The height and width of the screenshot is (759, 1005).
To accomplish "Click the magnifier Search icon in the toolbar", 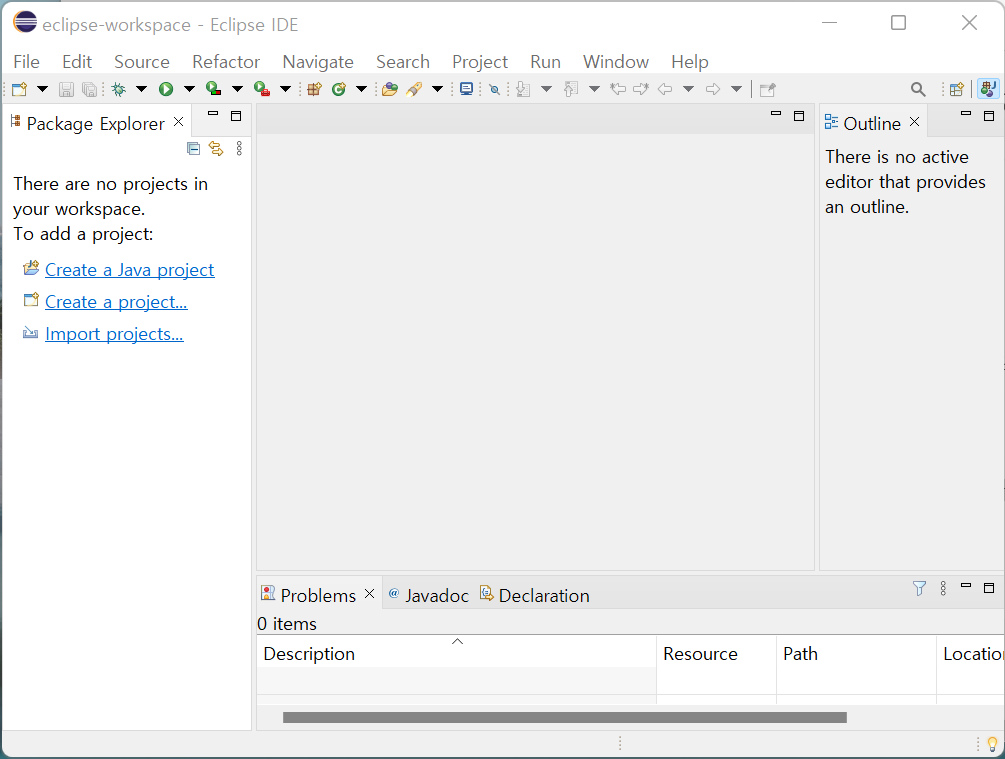I will tap(918, 89).
